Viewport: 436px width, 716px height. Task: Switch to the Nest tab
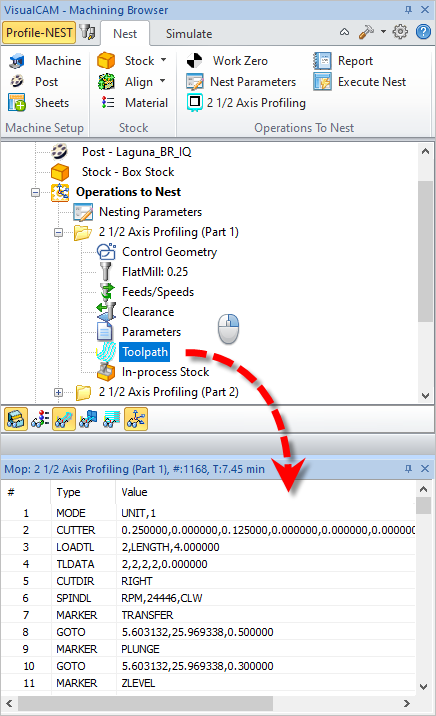click(x=125, y=34)
